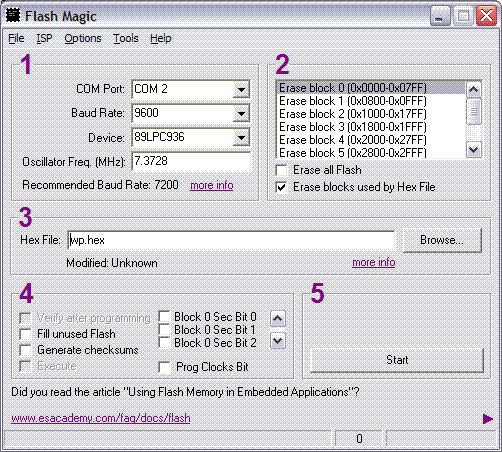Click the security bits list down arrow
502x452 pixels.
tap(278, 341)
